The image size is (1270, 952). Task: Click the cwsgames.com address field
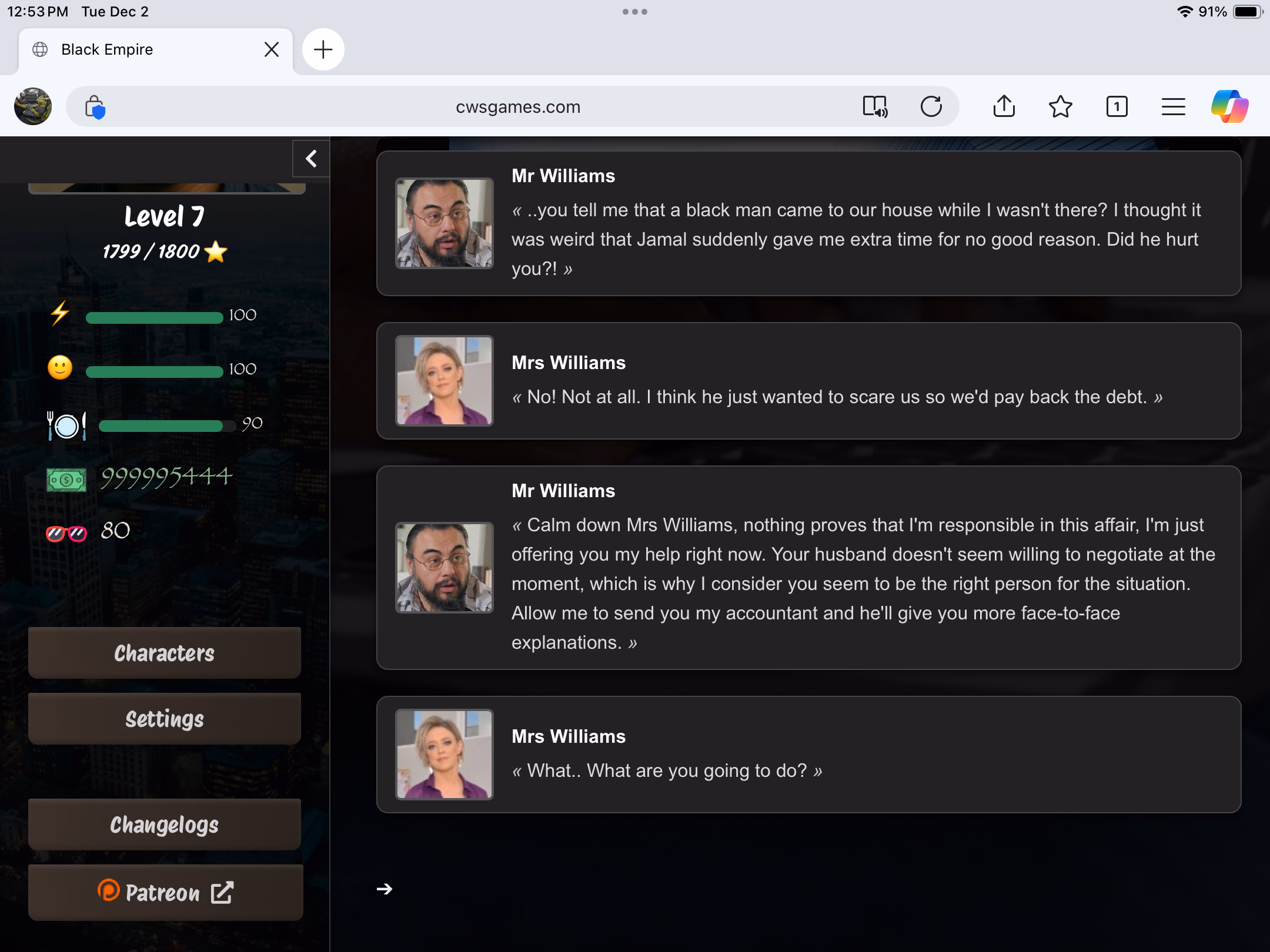517,107
